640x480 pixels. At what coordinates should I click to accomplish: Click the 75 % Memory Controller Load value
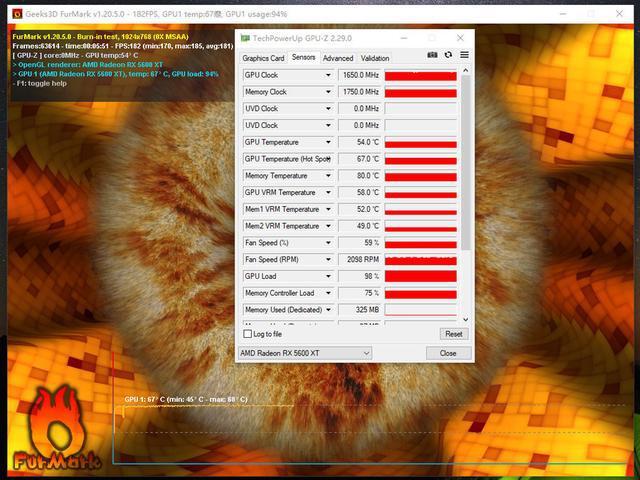pos(360,293)
